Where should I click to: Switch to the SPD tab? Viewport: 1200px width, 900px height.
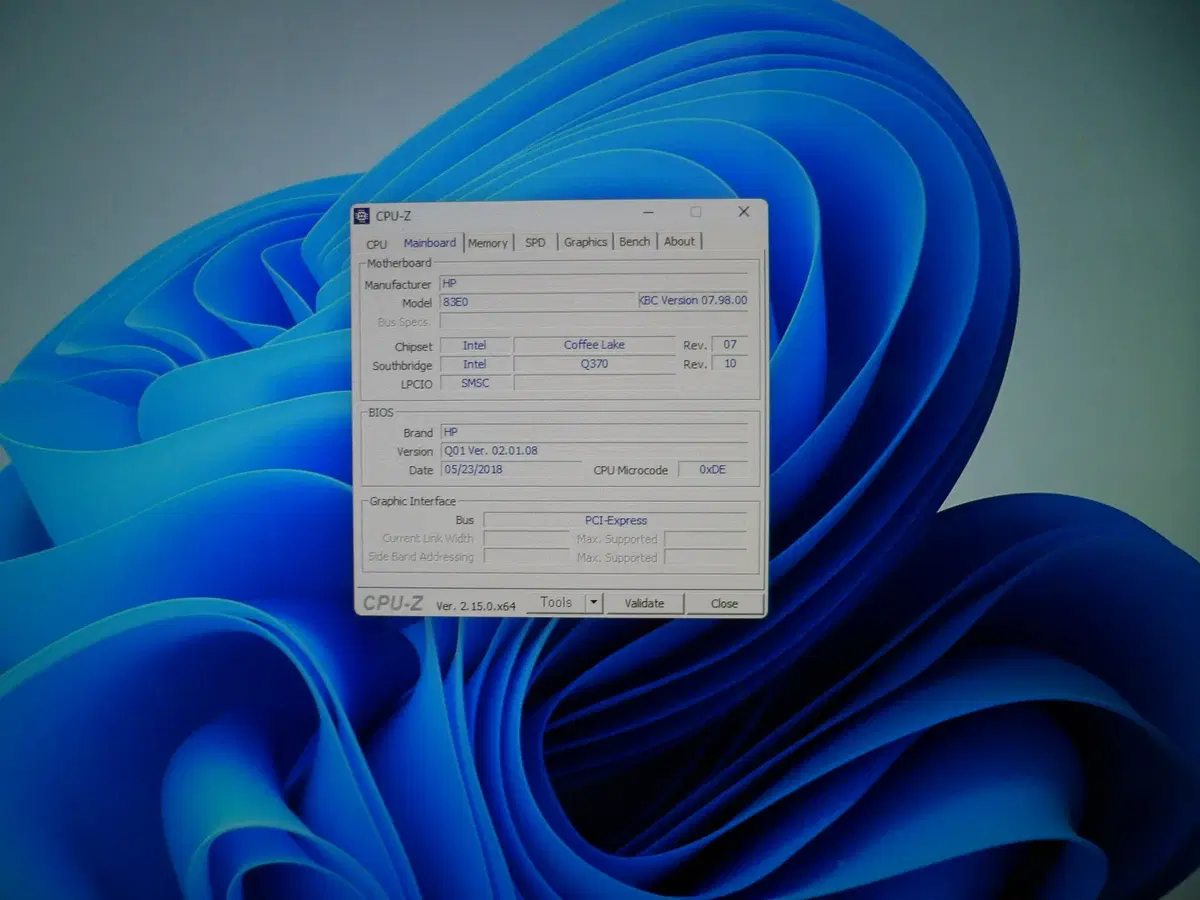click(x=536, y=242)
